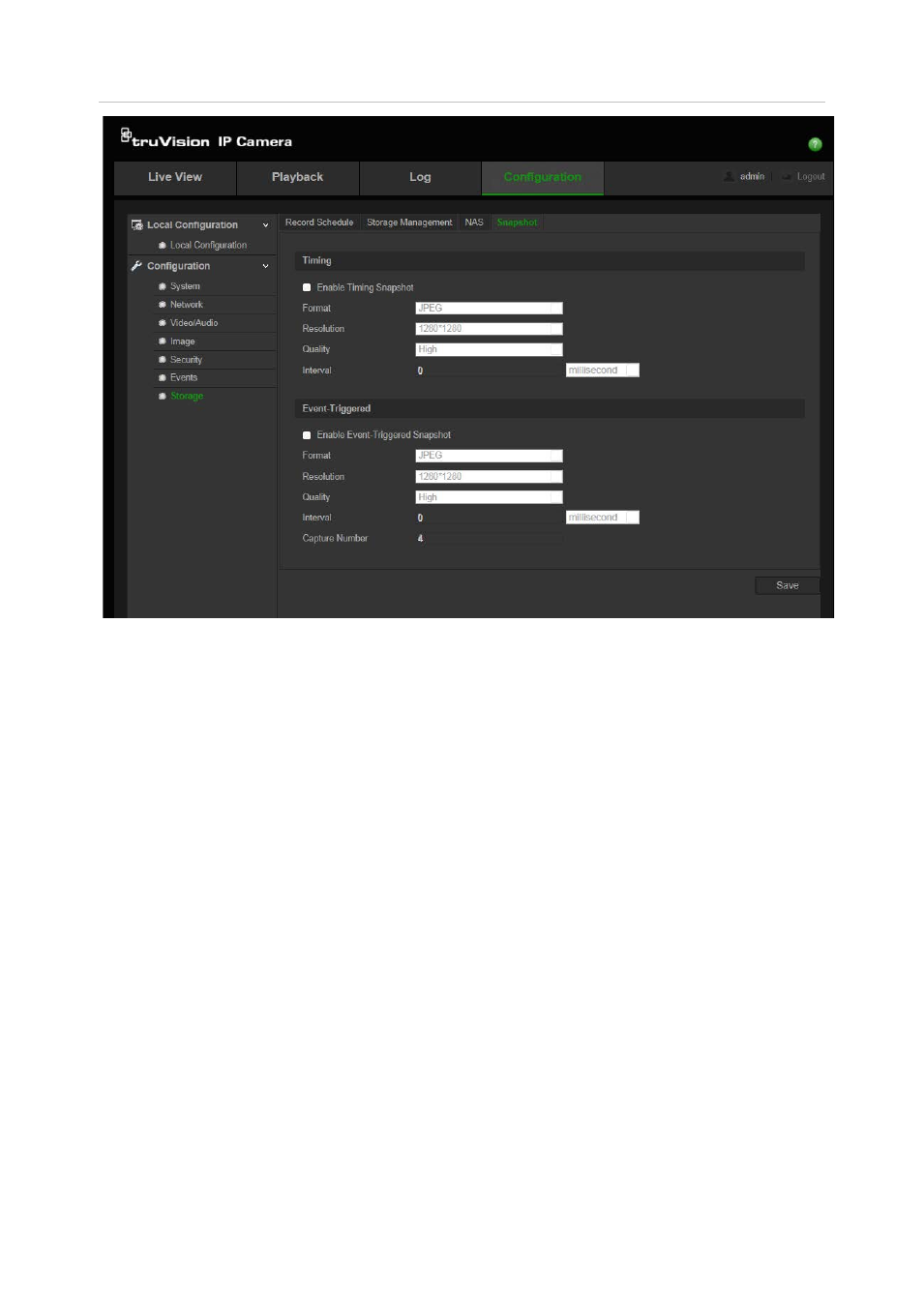This screenshot has height=1306, width=924.
Task: Select the Configuration main tab
Action: coord(543,177)
